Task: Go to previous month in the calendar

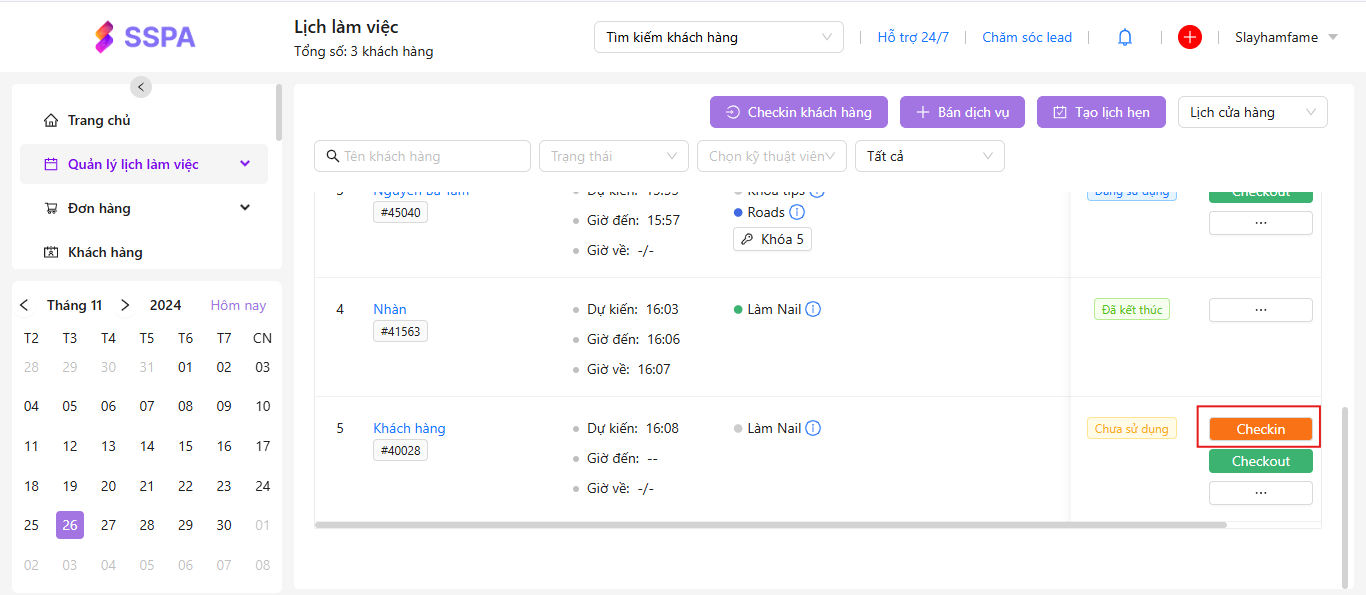Action: pyautogui.click(x=25, y=305)
